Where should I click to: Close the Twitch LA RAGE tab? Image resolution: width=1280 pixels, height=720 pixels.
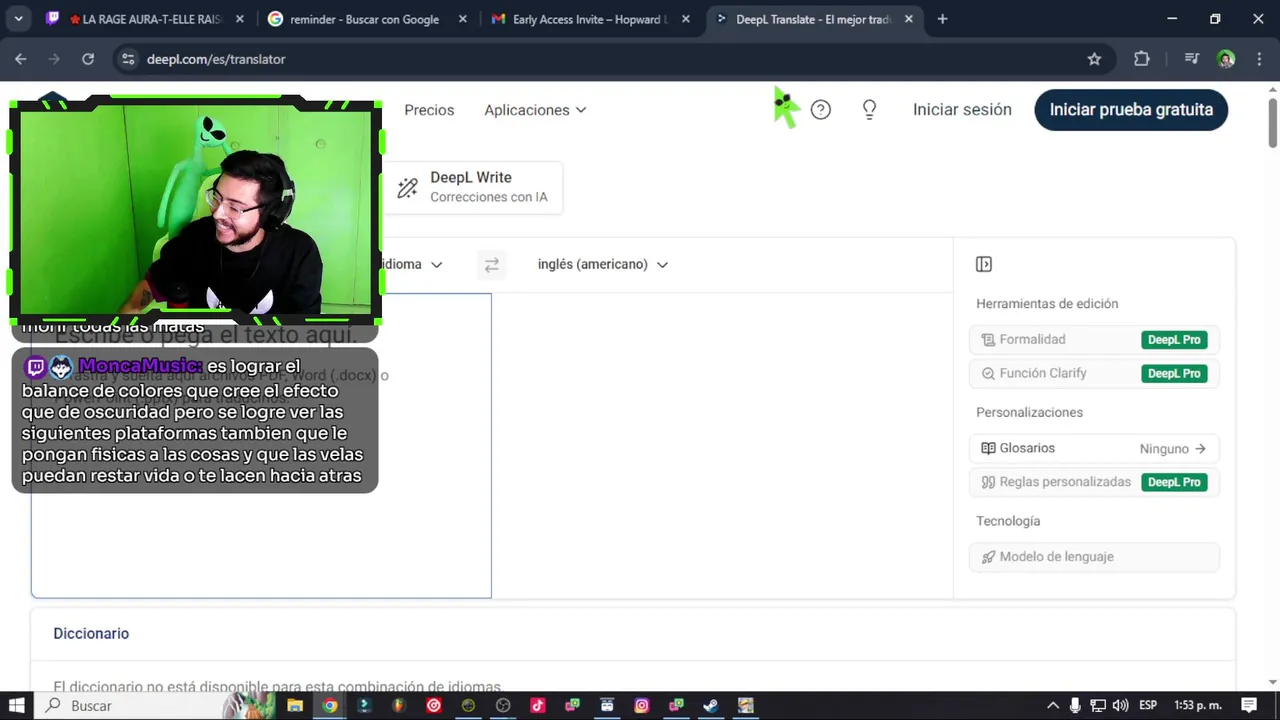(240, 19)
